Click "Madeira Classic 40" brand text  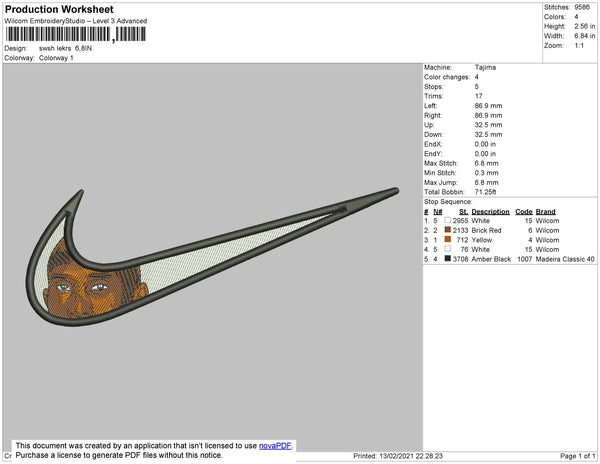(565, 259)
